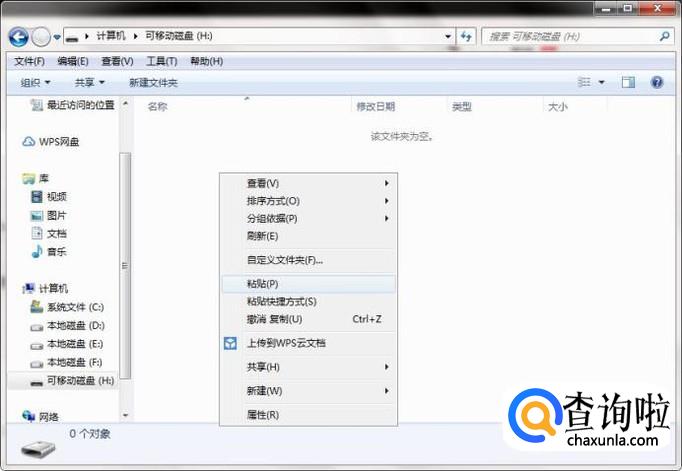Click the navigation pane scrollbar thumb
Viewport: 682px width, 471px height.
coord(125,266)
